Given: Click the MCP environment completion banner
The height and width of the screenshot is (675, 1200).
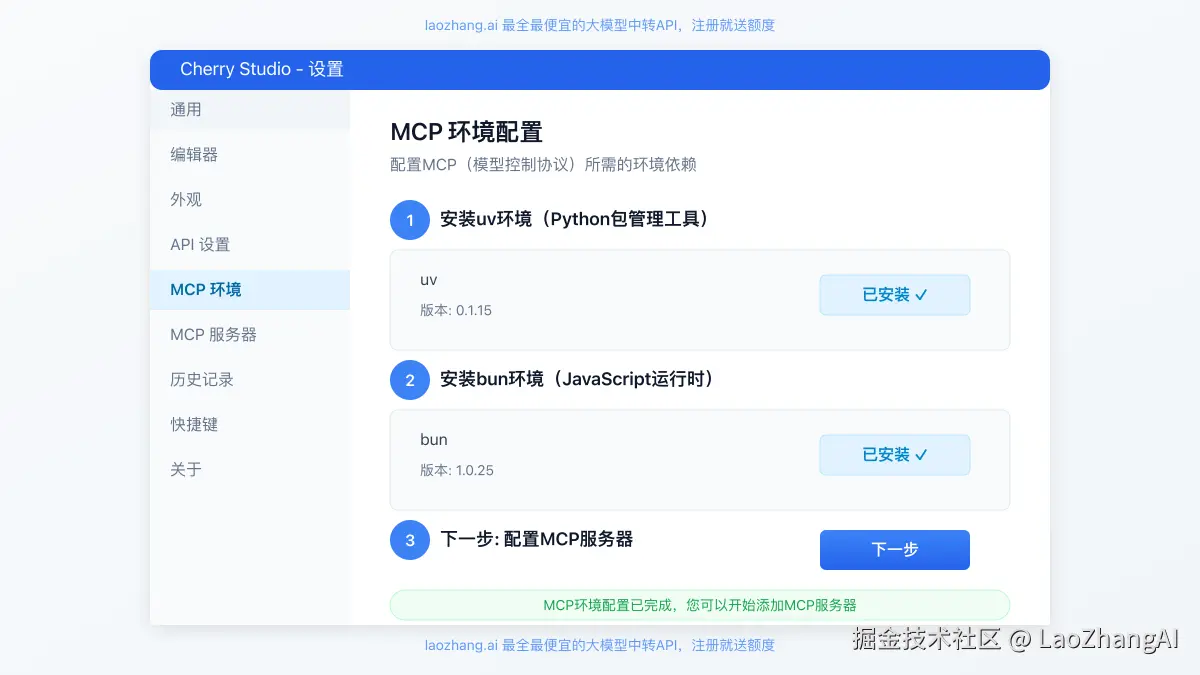Looking at the screenshot, I should click(699, 604).
